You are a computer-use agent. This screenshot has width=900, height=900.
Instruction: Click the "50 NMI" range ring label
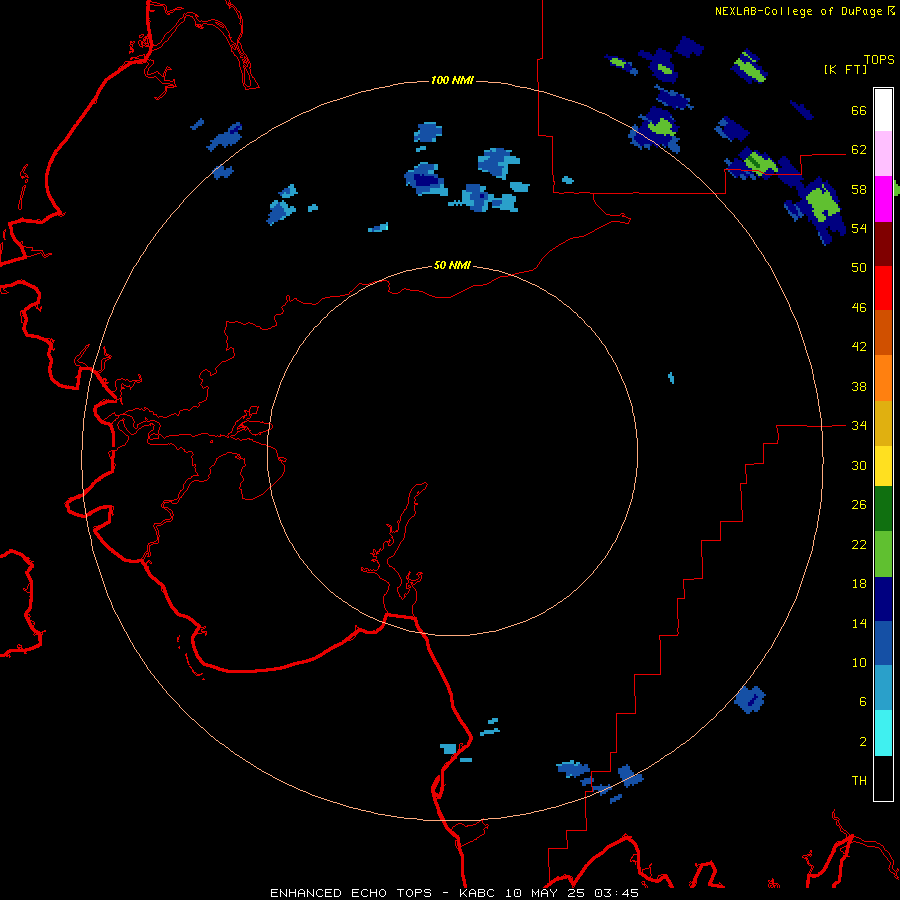click(452, 265)
